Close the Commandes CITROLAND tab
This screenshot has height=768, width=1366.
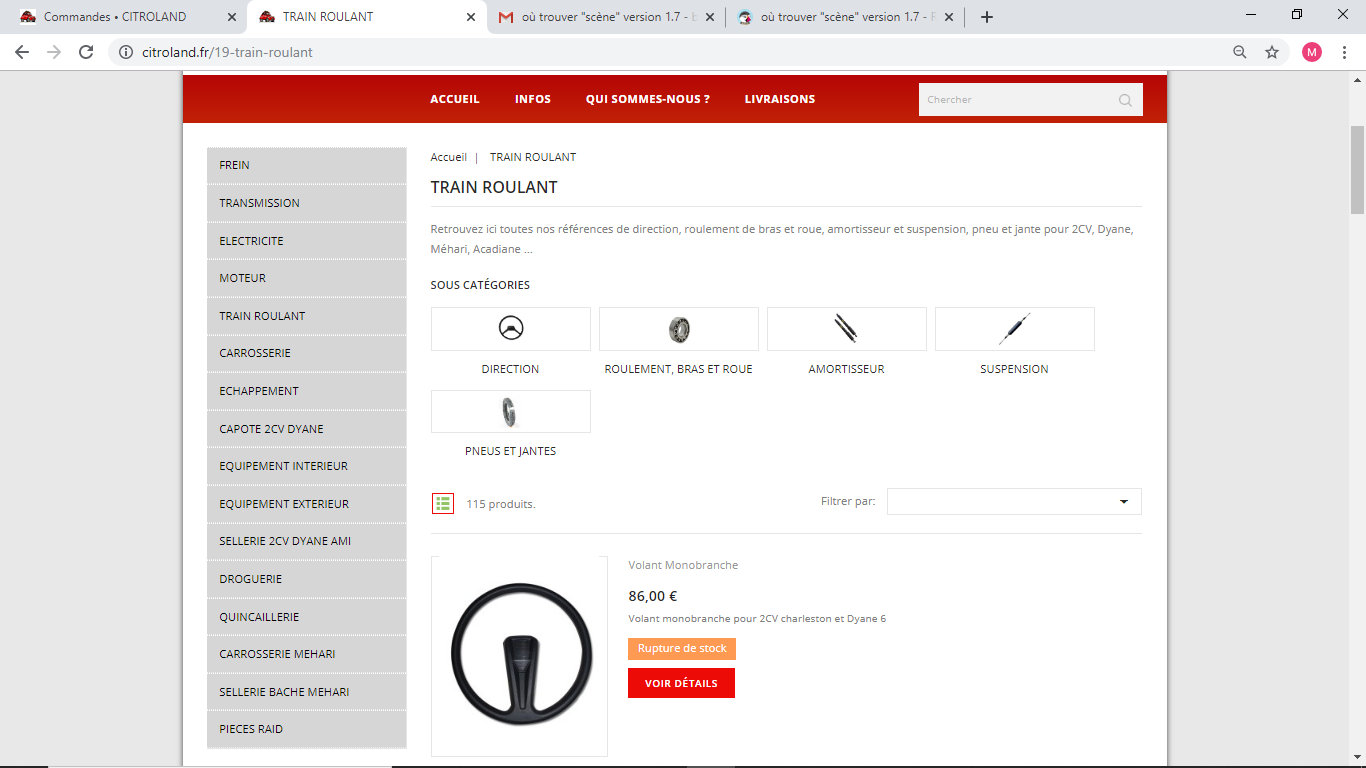coord(232,17)
